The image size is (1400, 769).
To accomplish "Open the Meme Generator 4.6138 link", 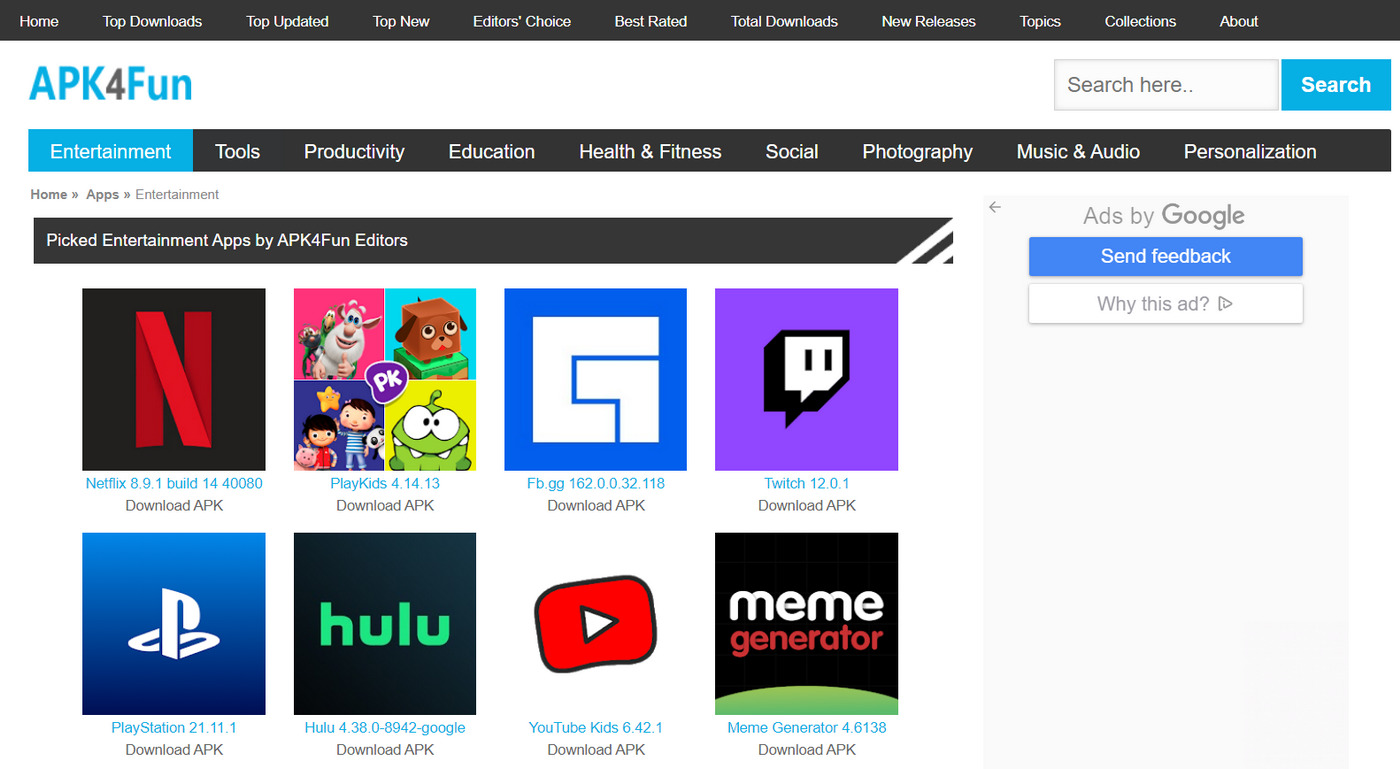I will coord(807,728).
